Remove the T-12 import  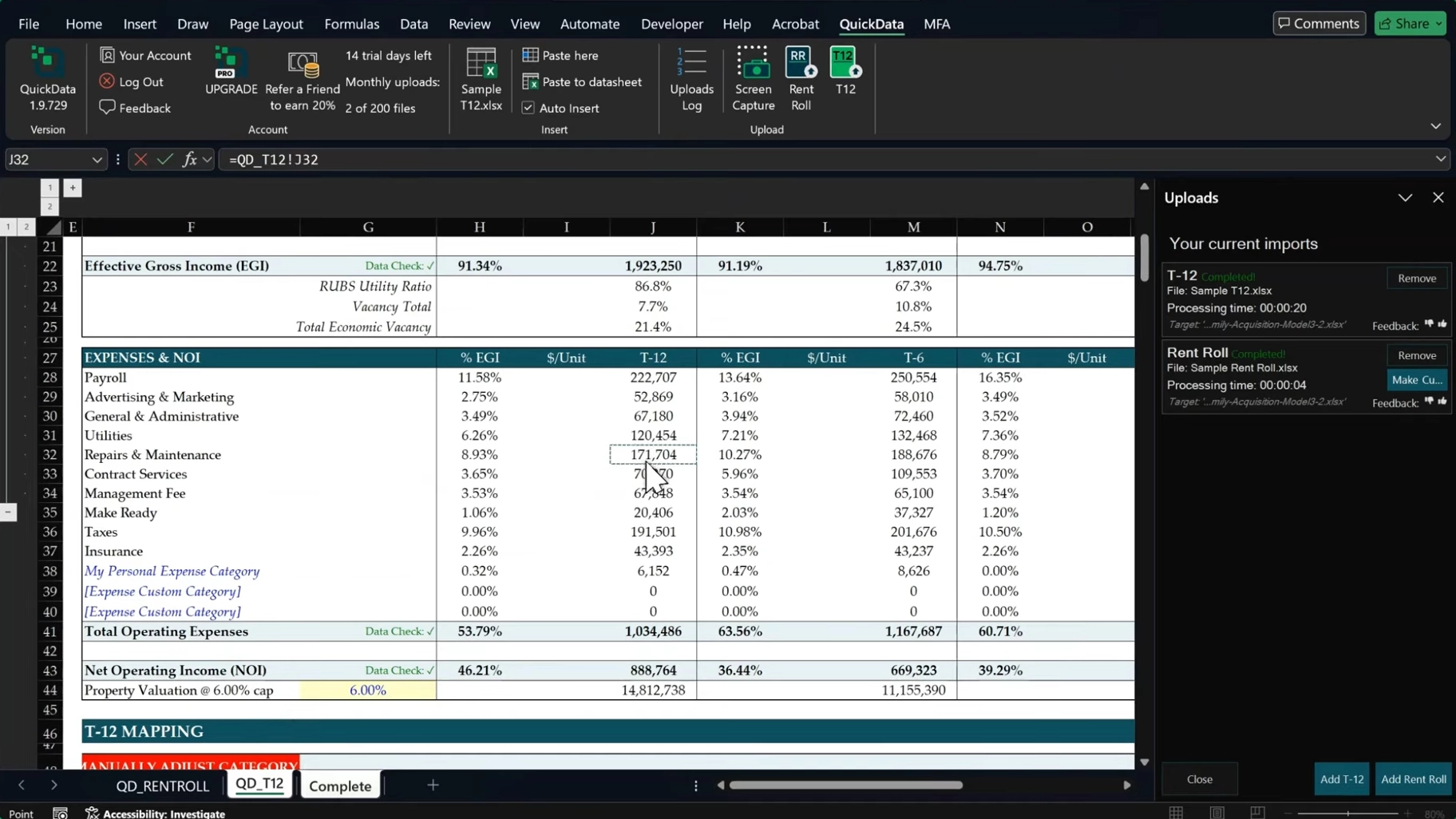click(1417, 278)
